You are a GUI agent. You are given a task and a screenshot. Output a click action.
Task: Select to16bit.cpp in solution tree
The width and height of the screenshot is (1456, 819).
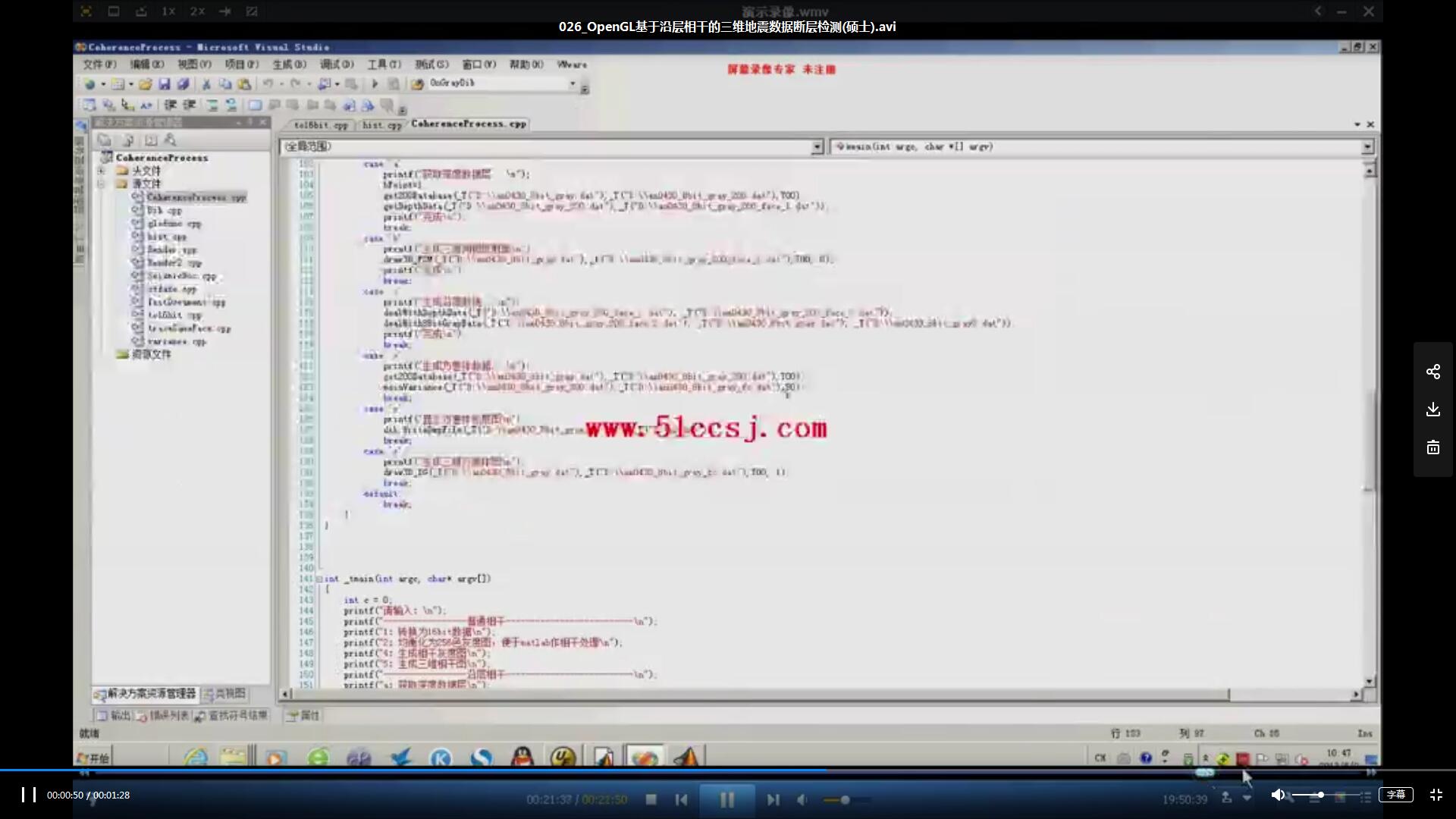pos(174,315)
